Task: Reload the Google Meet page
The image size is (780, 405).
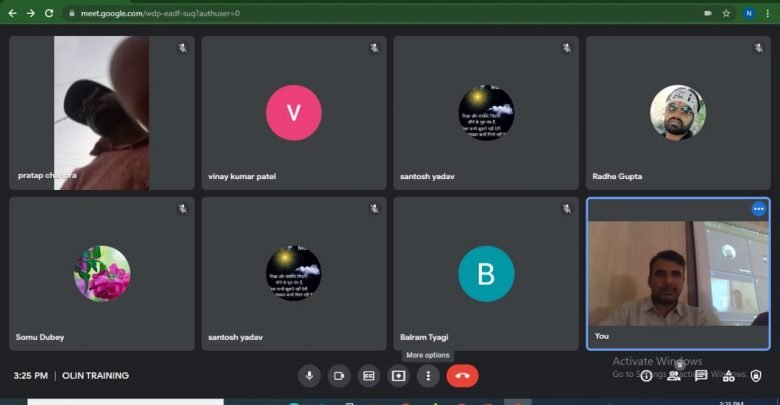Action: pyautogui.click(x=49, y=13)
